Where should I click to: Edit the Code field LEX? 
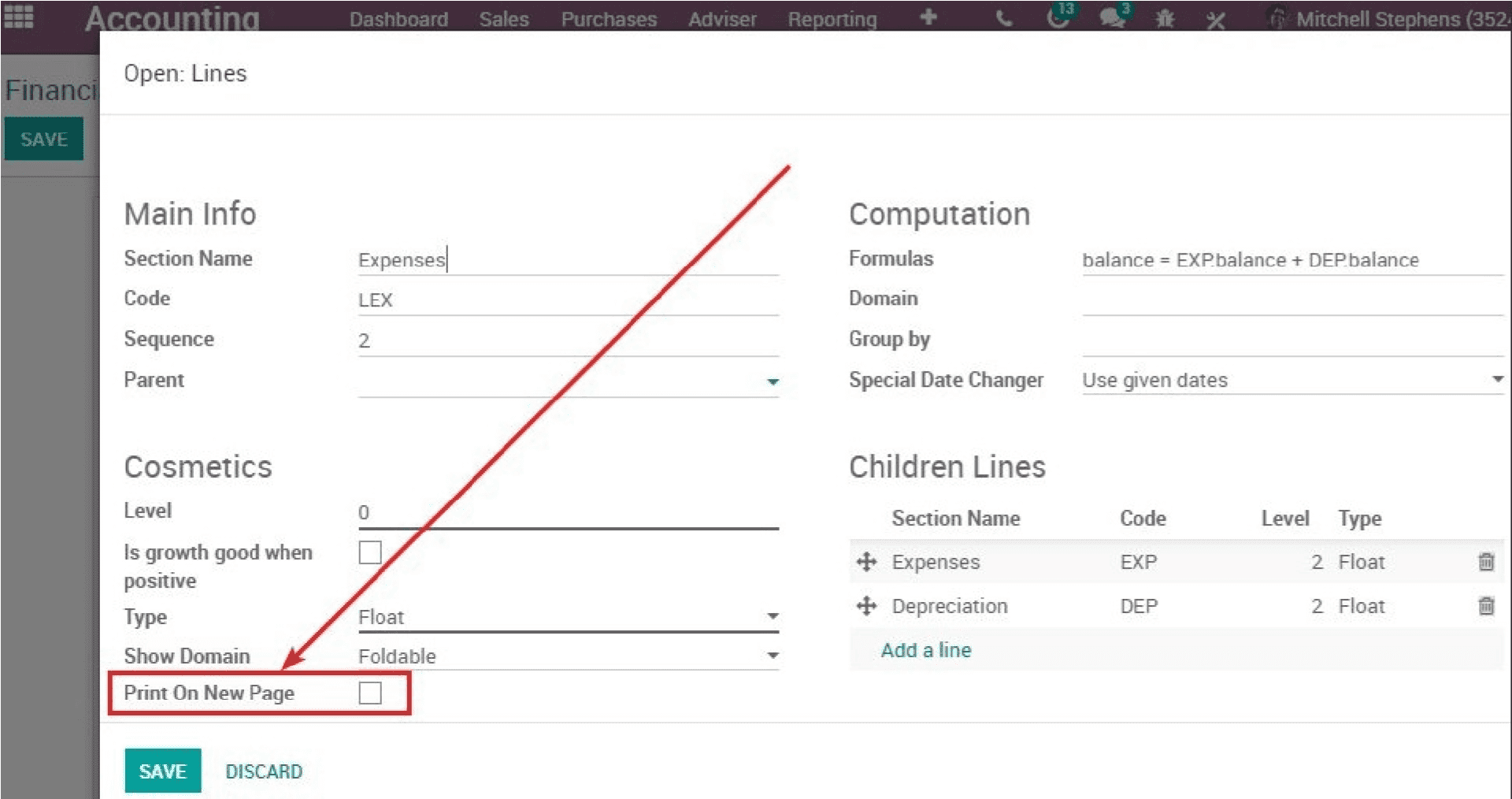click(569, 300)
